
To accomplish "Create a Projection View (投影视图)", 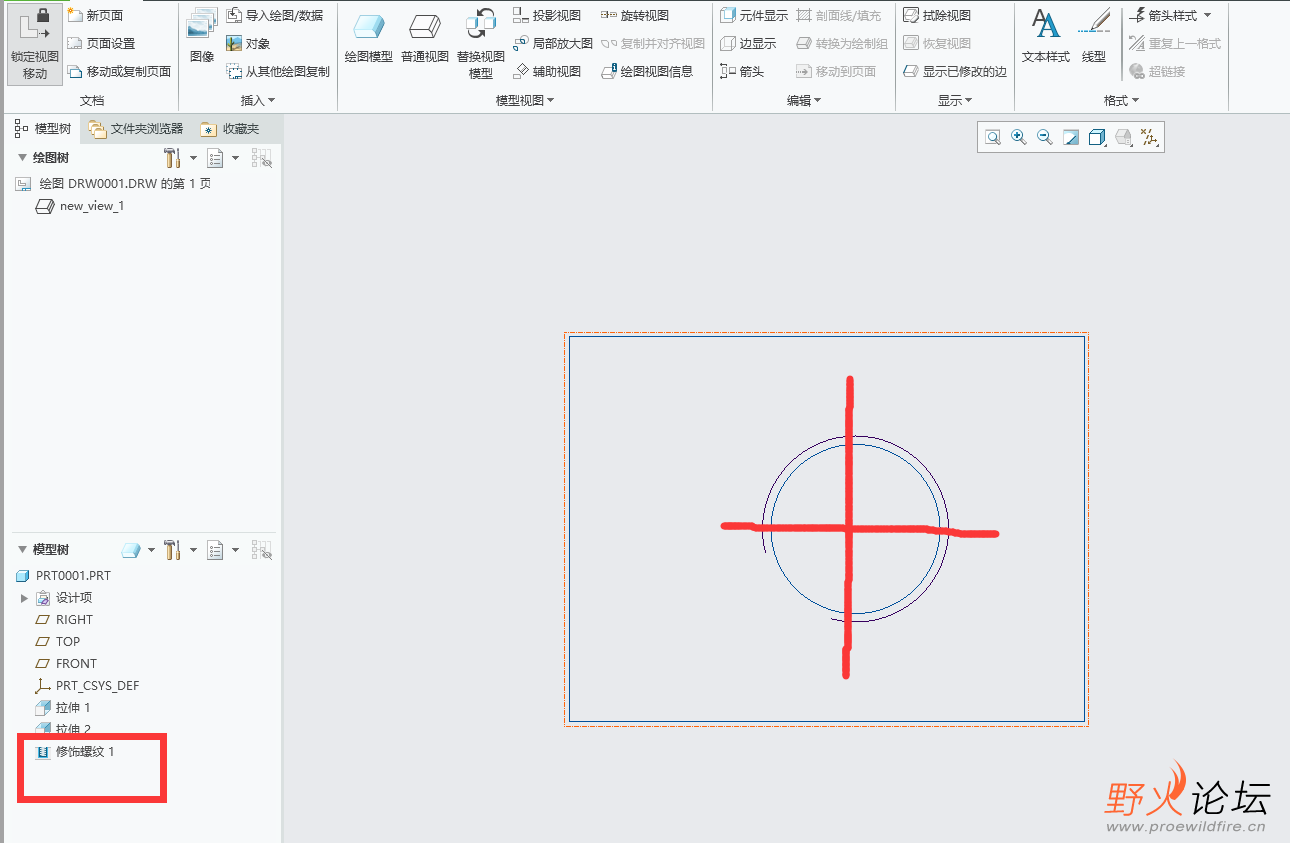I will point(547,15).
